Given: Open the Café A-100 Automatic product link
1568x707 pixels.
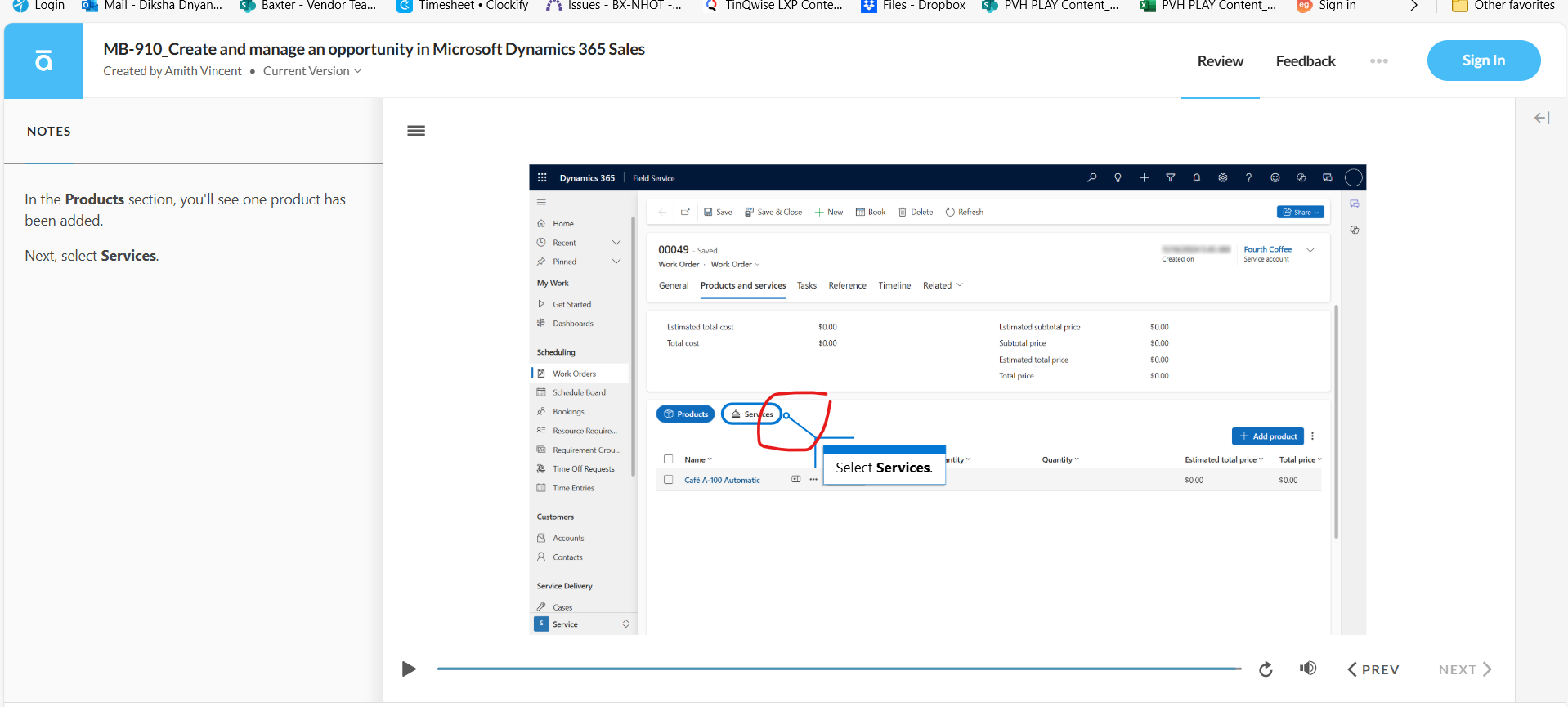Looking at the screenshot, I should (x=722, y=480).
